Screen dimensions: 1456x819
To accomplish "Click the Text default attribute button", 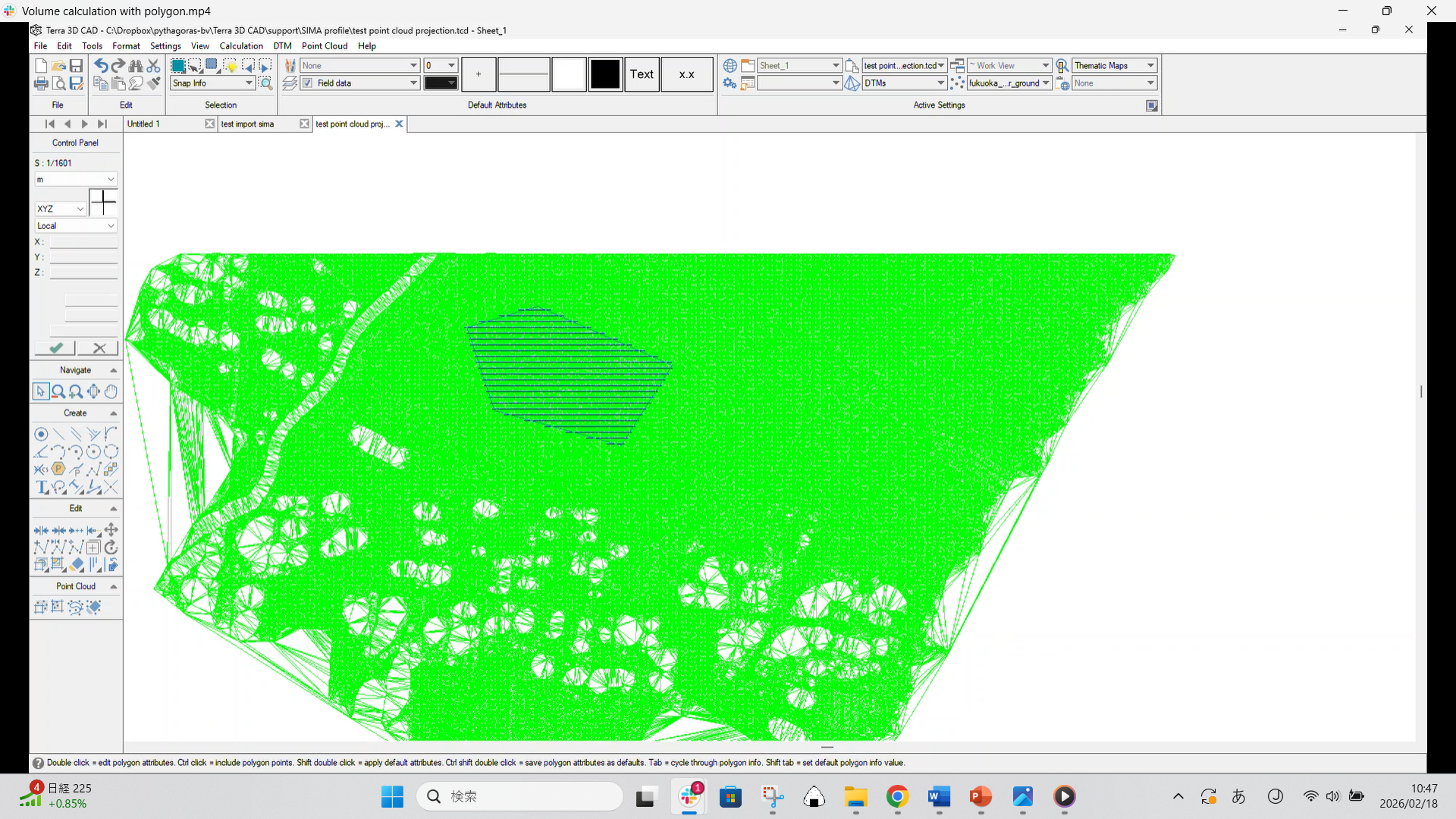I will pyautogui.click(x=642, y=74).
